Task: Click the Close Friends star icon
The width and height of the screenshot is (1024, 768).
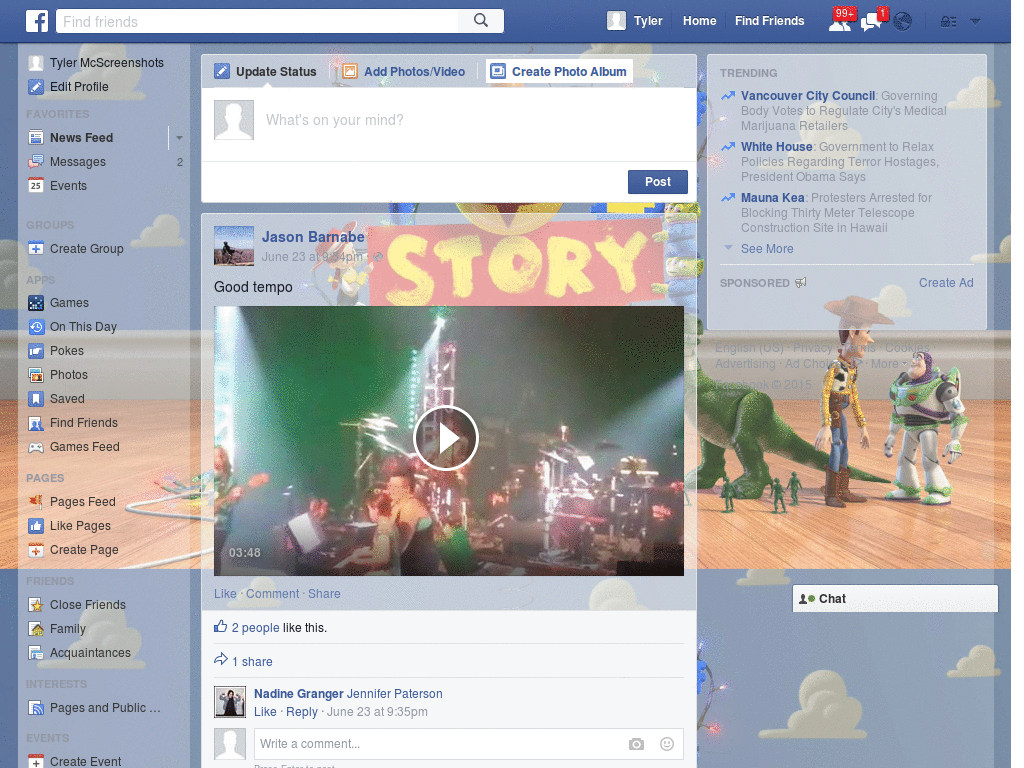Action: click(36, 605)
